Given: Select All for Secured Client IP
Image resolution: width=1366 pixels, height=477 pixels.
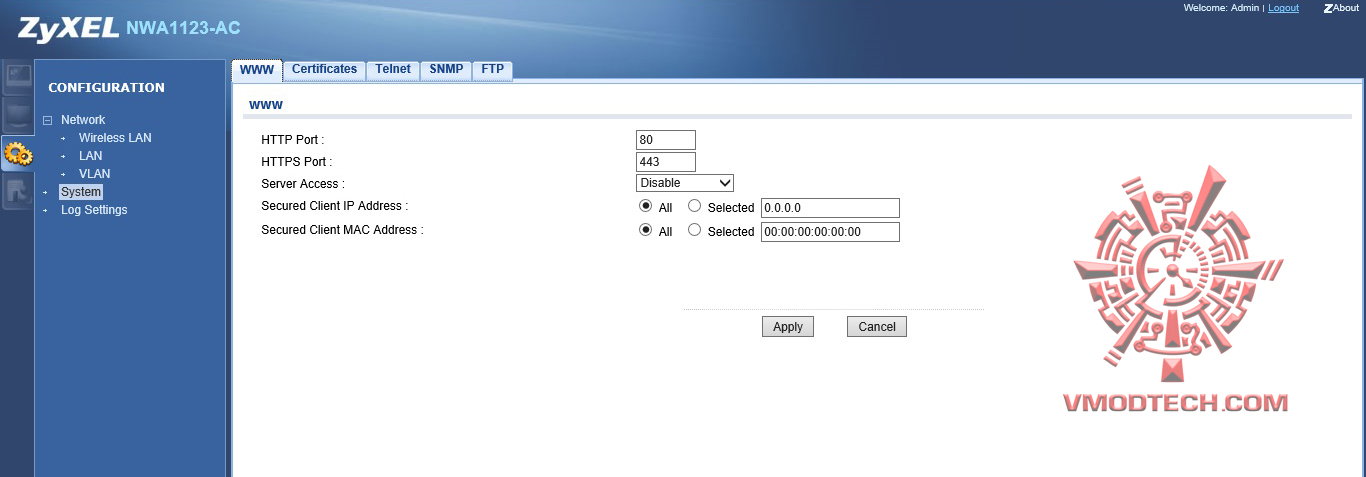Looking at the screenshot, I should [x=646, y=206].
